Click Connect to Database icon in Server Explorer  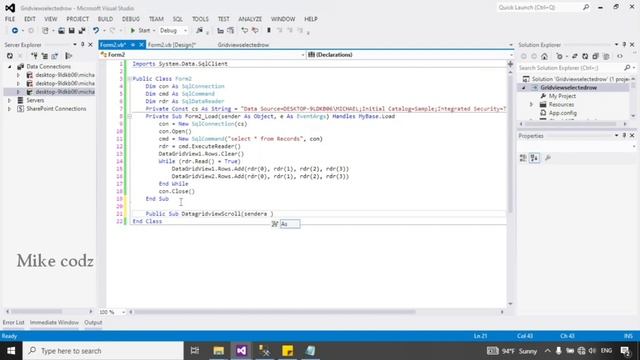pos(34,56)
